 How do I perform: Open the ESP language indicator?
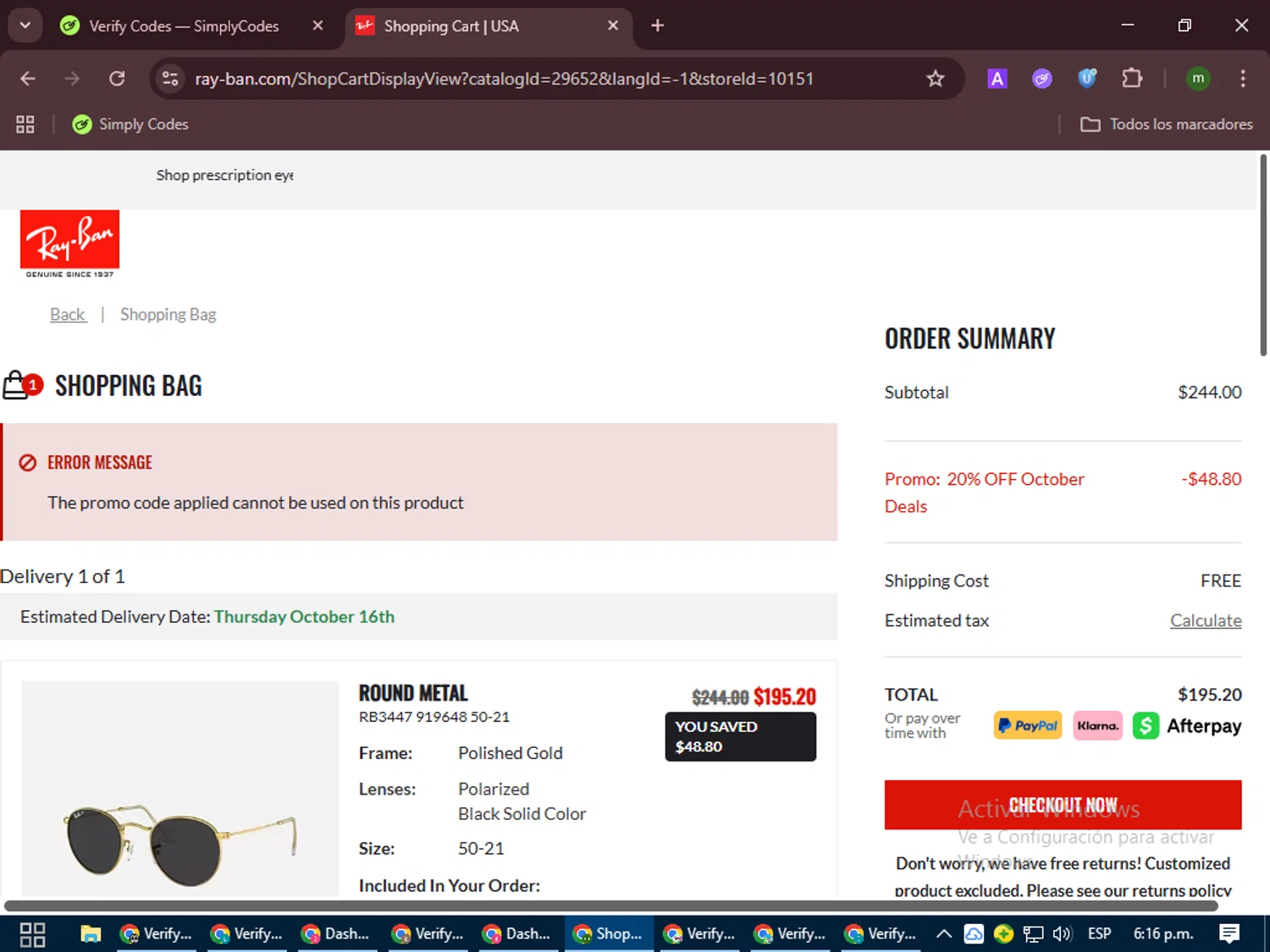click(x=1099, y=934)
